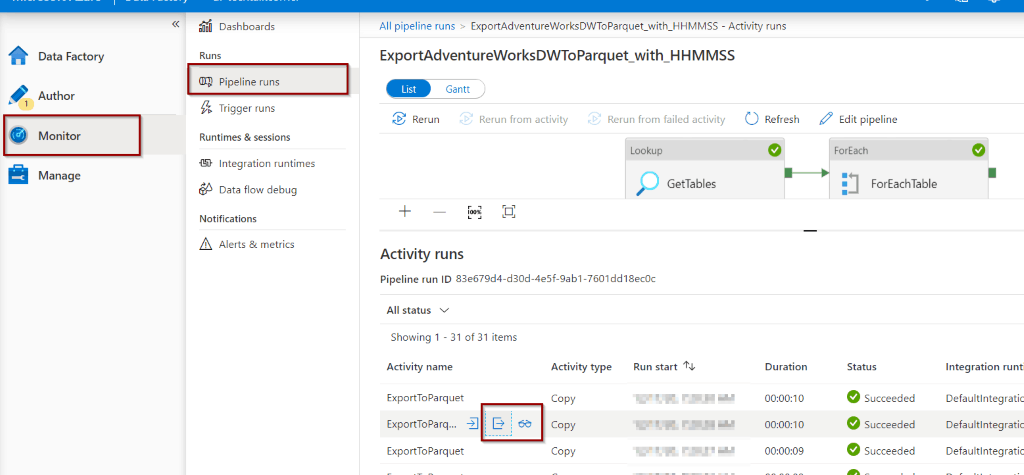Open details via the eyeglasses icon
The width and height of the screenshot is (1024, 475).
(525, 424)
